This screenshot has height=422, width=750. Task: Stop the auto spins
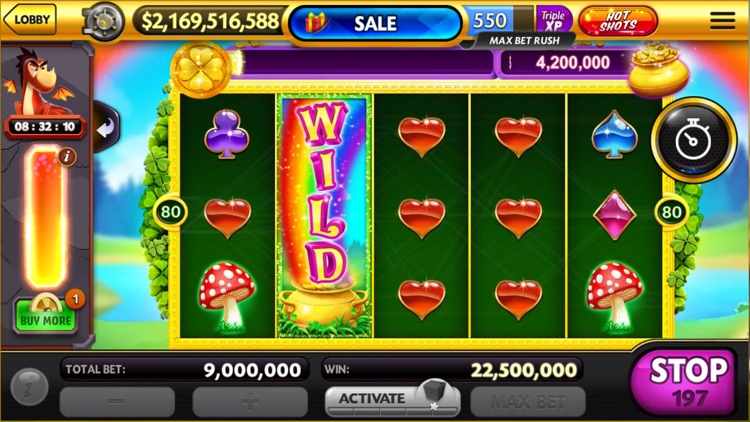click(684, 381)
